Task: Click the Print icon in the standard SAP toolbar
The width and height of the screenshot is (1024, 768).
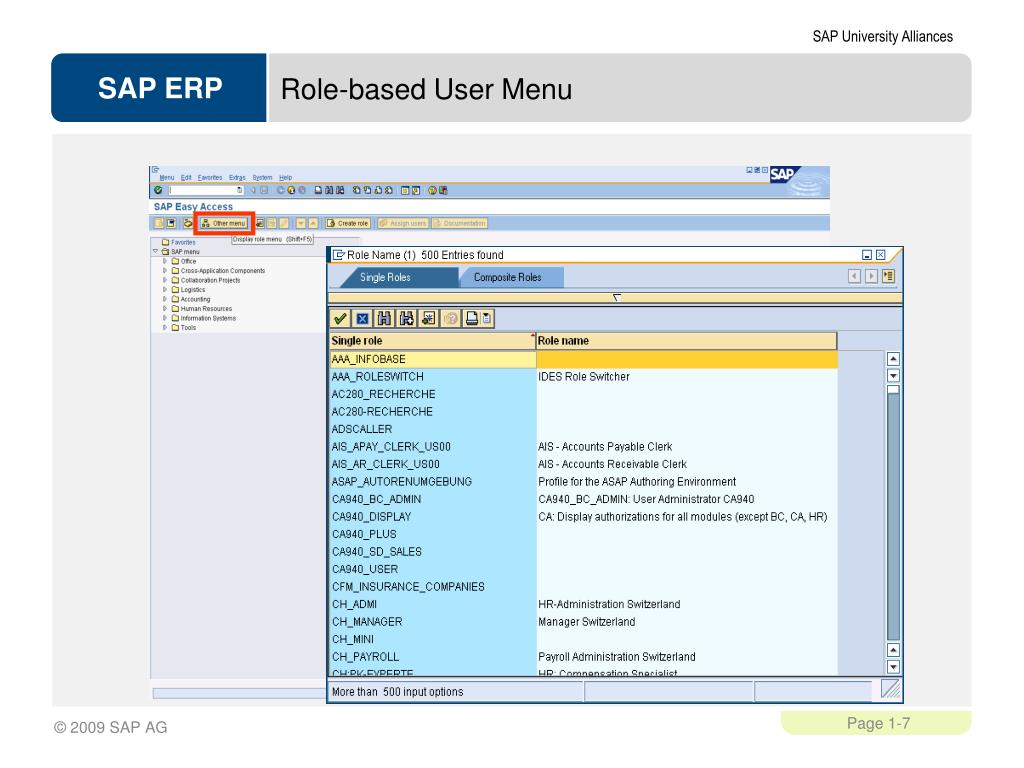Action: (318, 190)
